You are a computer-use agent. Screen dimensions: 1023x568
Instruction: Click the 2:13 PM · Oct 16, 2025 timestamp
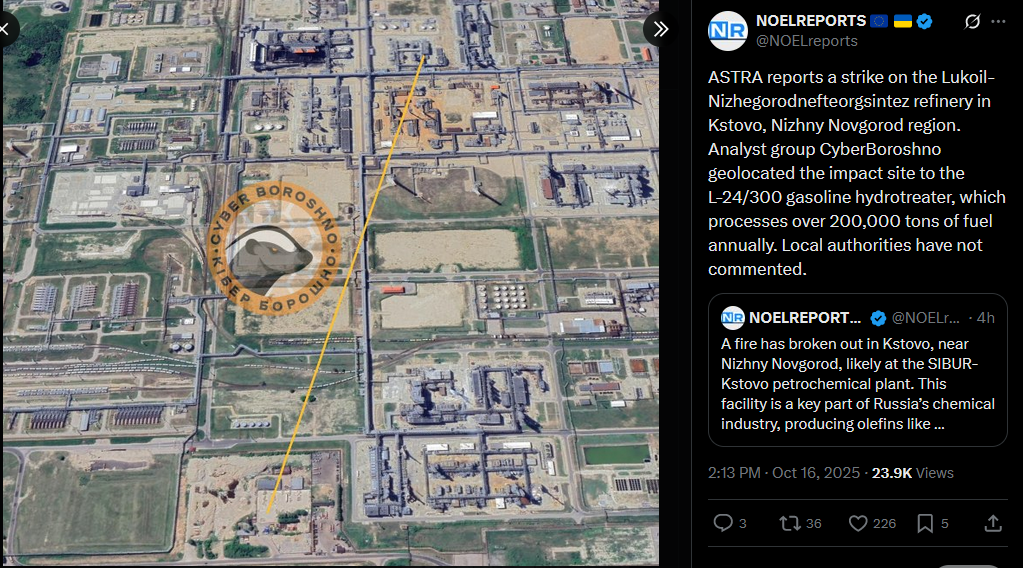(x=784, y=473)
